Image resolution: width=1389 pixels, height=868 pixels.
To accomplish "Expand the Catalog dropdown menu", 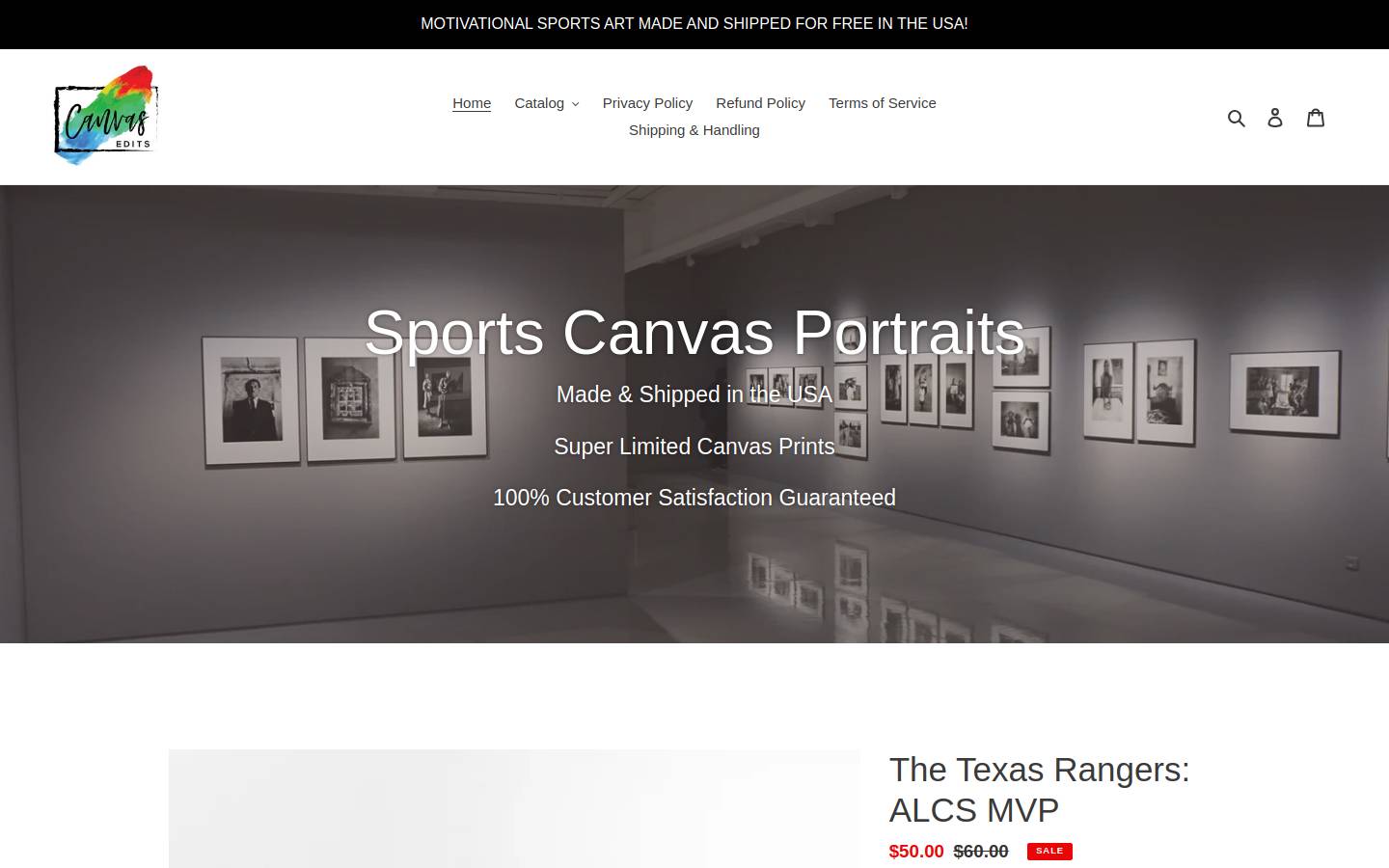I will click(546, 103).
